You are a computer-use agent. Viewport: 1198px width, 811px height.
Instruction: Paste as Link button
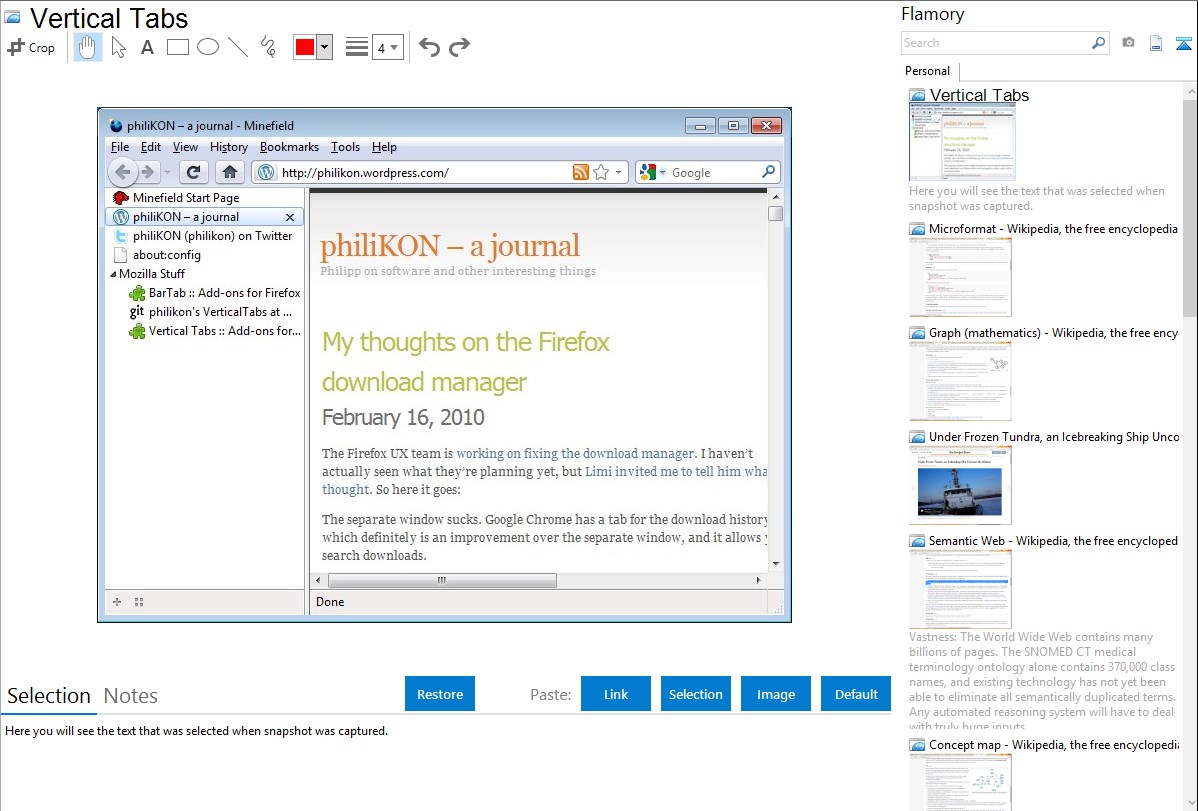coord(616,694)
